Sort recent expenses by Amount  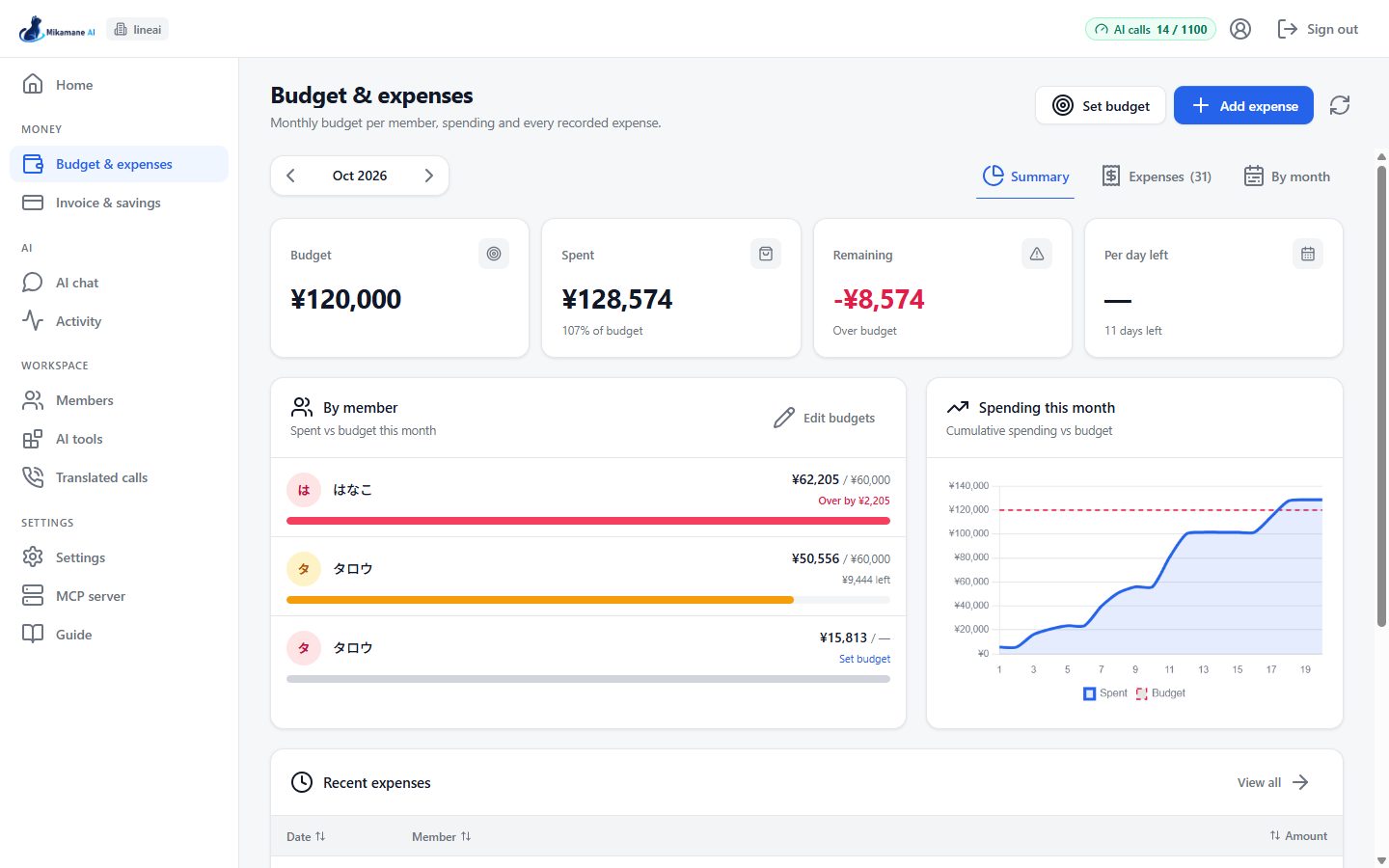pos(1298,836)
